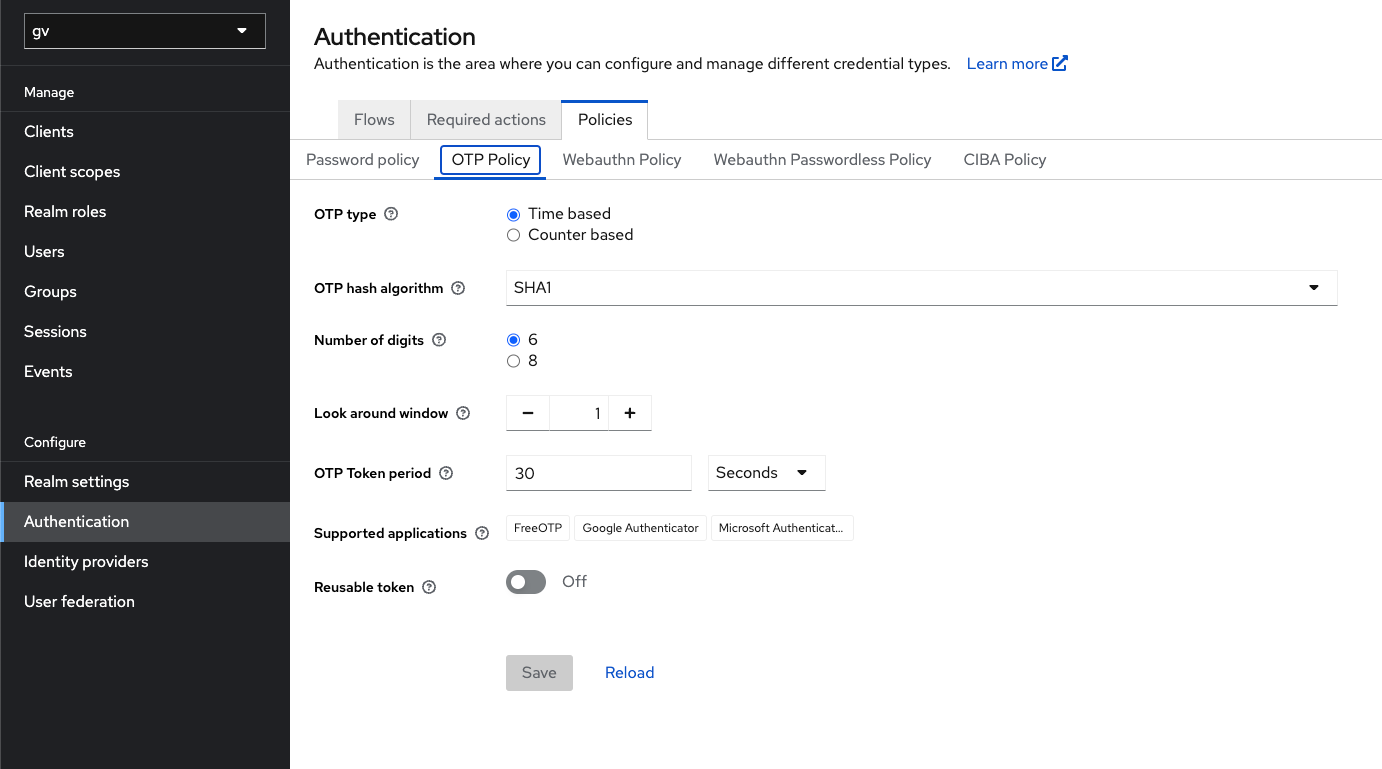Viewport: 1382px width, 769px height.
Task: Increase look around window with plus button
Action: tap(630, 413)
